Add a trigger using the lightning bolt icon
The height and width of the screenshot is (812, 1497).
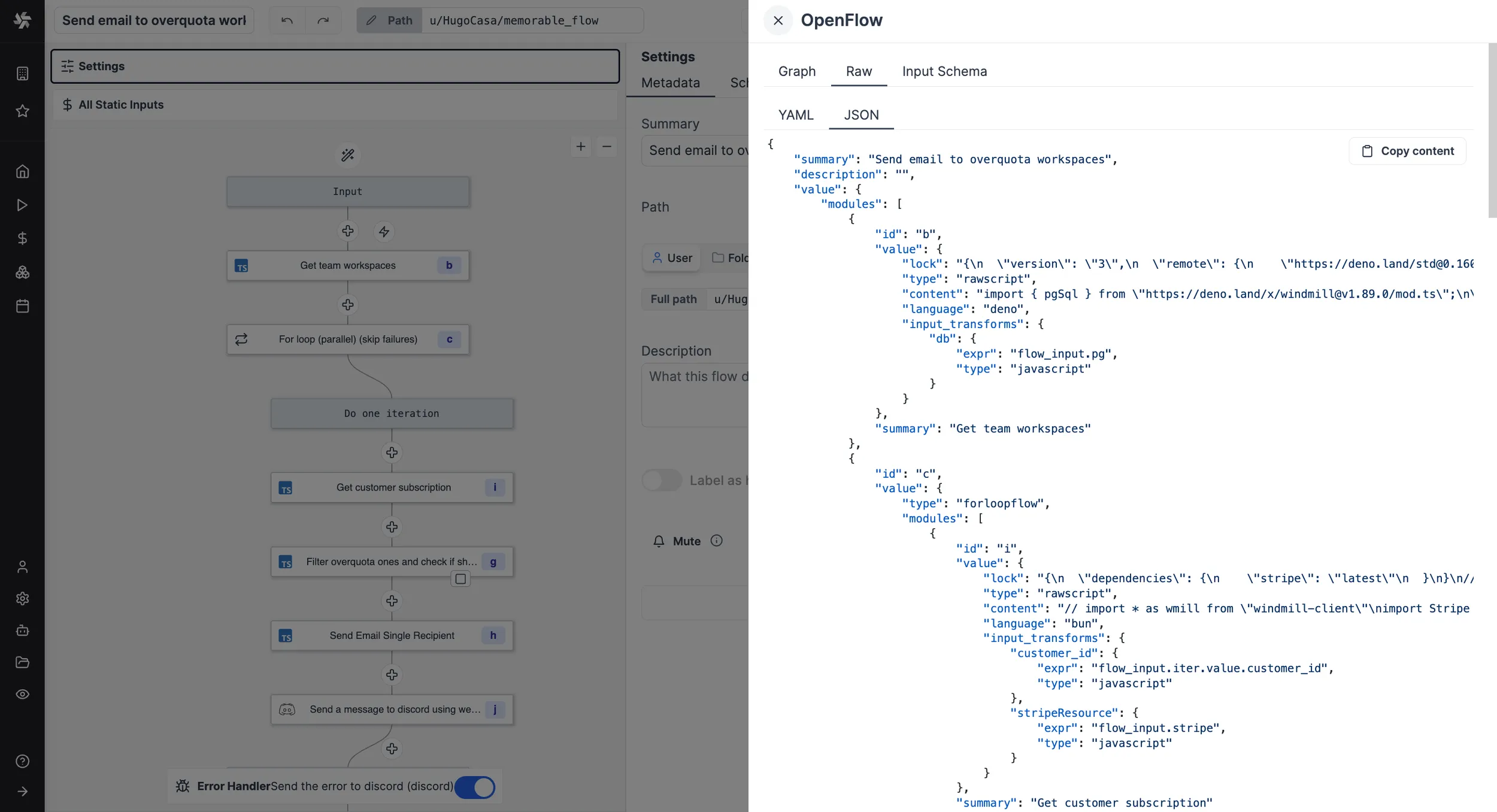click(384, 232)
